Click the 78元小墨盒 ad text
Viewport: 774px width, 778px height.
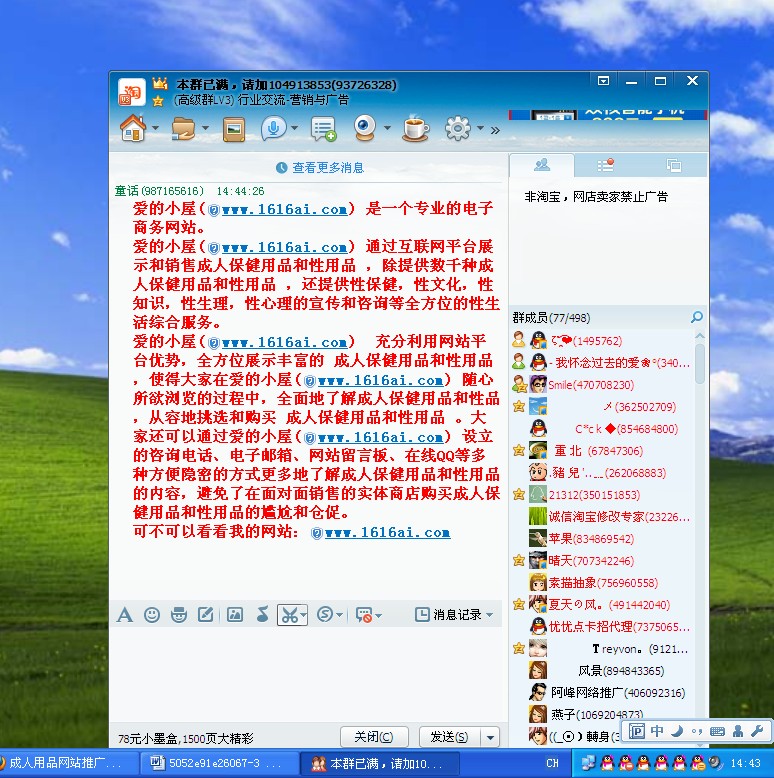186,739
